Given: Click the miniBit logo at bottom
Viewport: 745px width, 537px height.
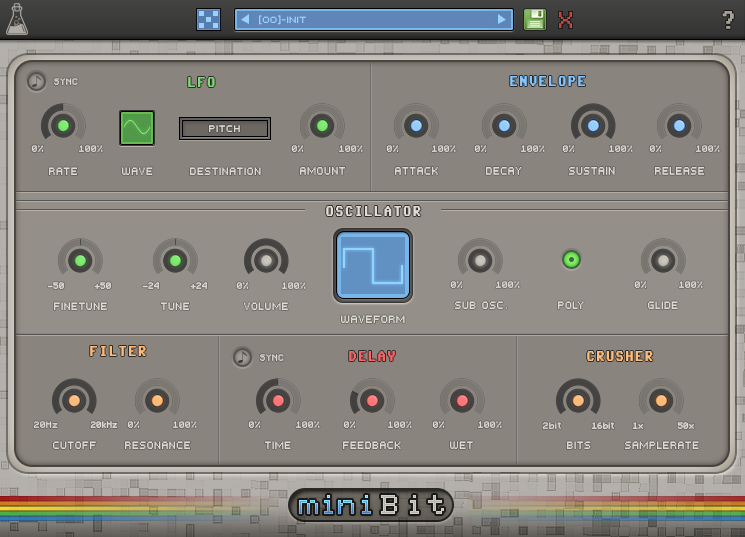Looking at the screenshot, I should tap(371, 505).
